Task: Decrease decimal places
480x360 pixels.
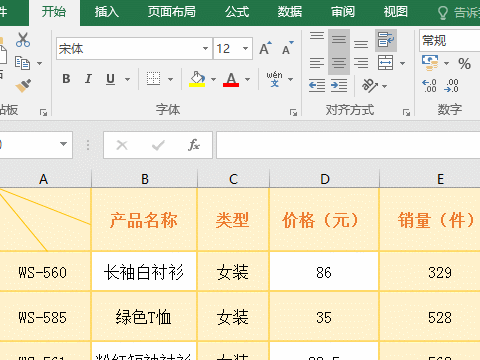Action: coord(451,86)
